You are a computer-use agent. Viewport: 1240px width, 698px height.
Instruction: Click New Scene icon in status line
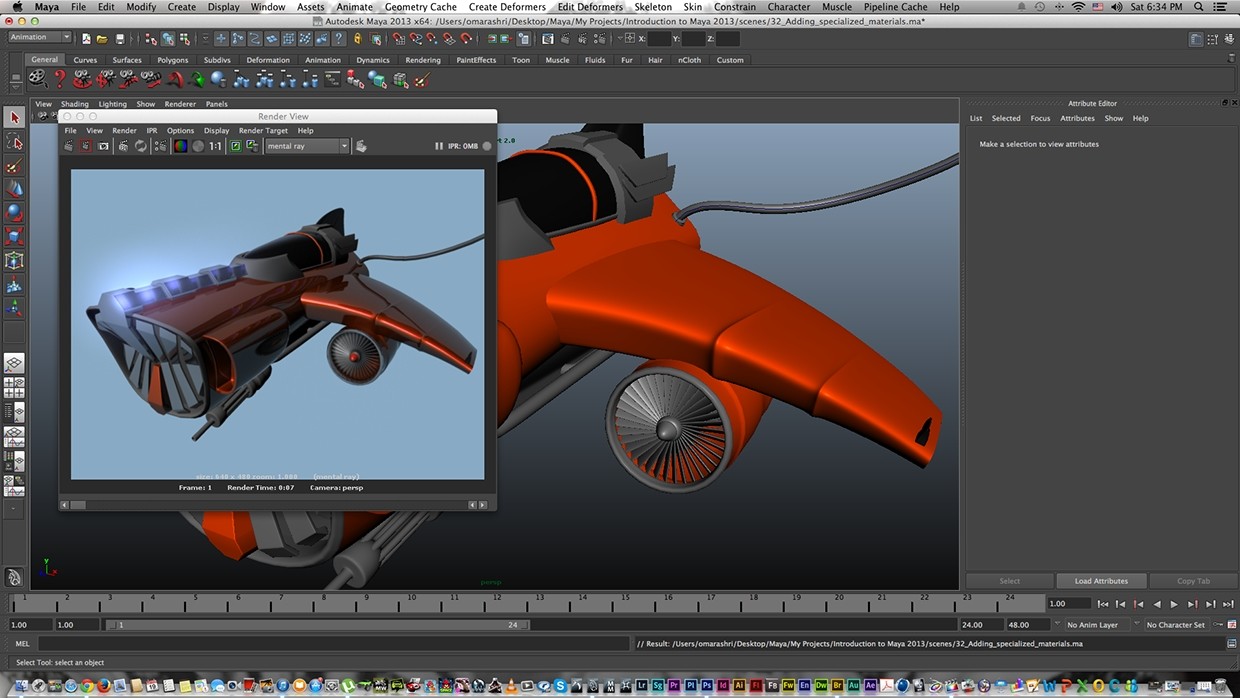87,39
